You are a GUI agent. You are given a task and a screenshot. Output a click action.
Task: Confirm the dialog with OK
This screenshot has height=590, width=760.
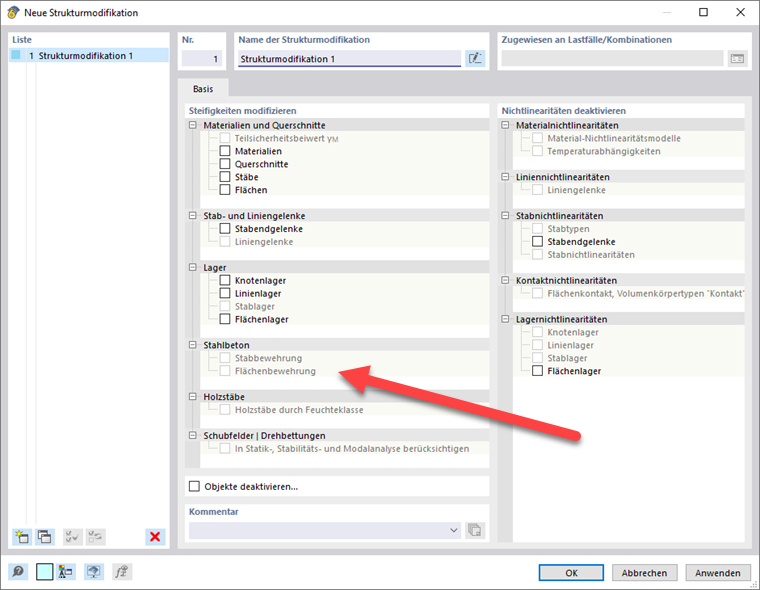[571, 573]
